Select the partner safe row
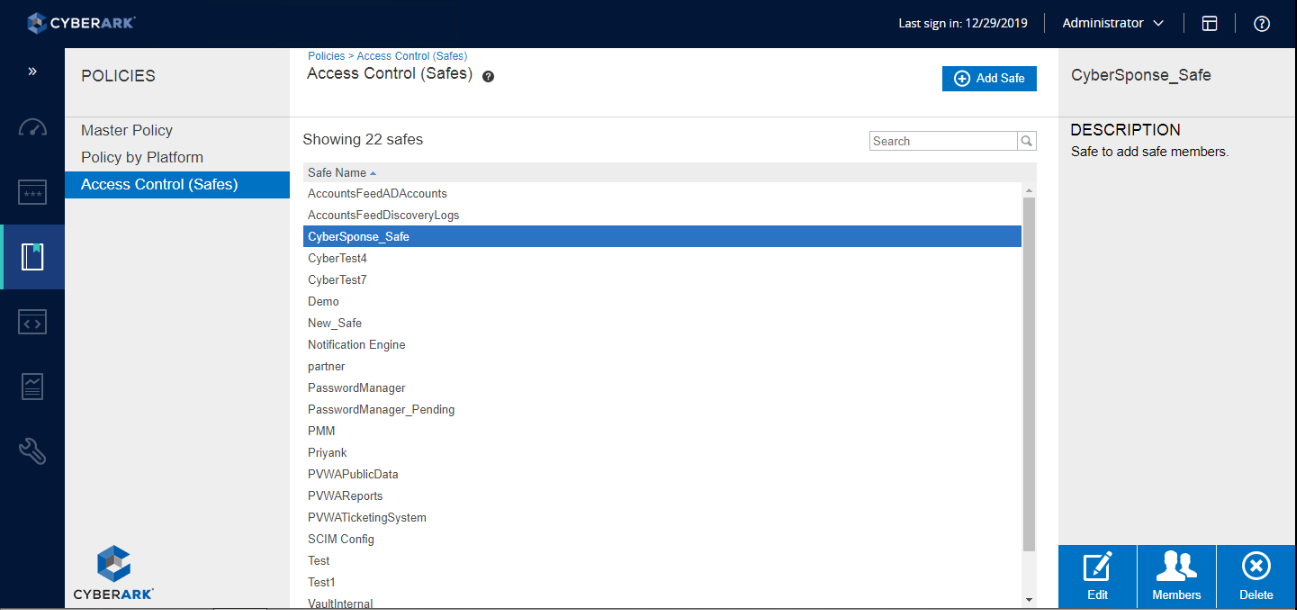 pos(662,366)
